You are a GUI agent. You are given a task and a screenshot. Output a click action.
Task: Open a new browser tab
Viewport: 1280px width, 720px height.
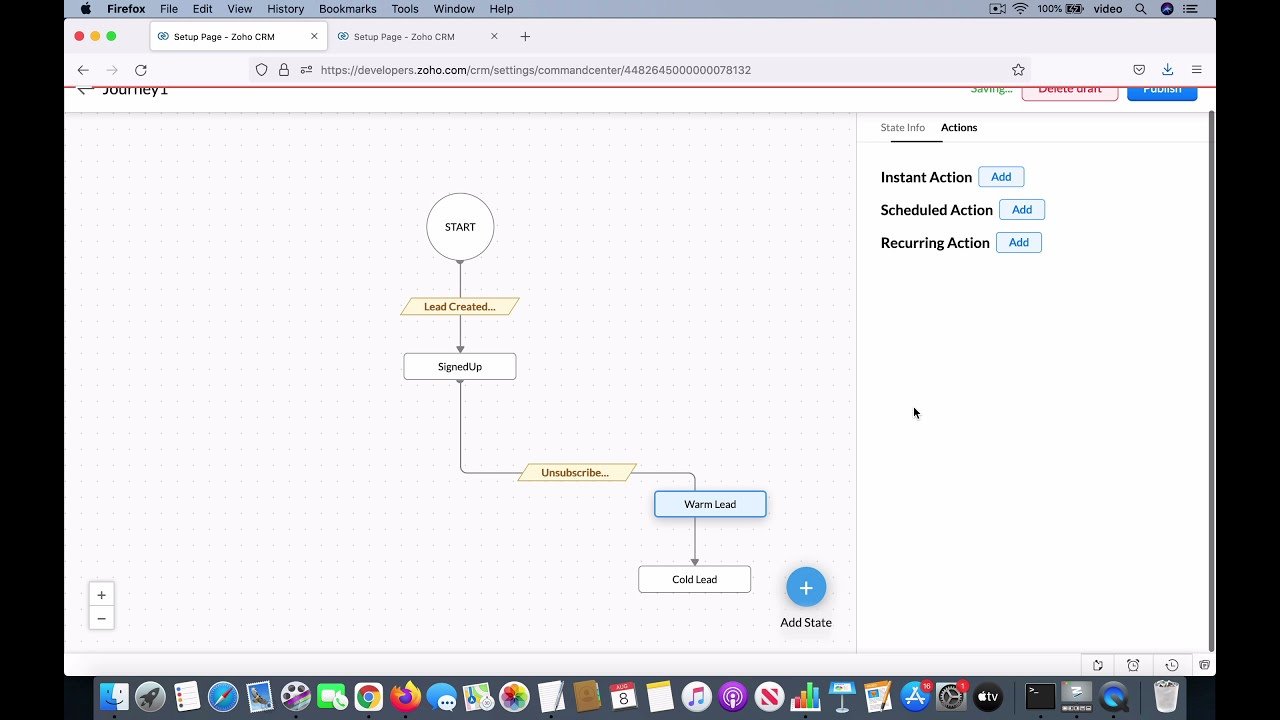(x=525, y=37)
